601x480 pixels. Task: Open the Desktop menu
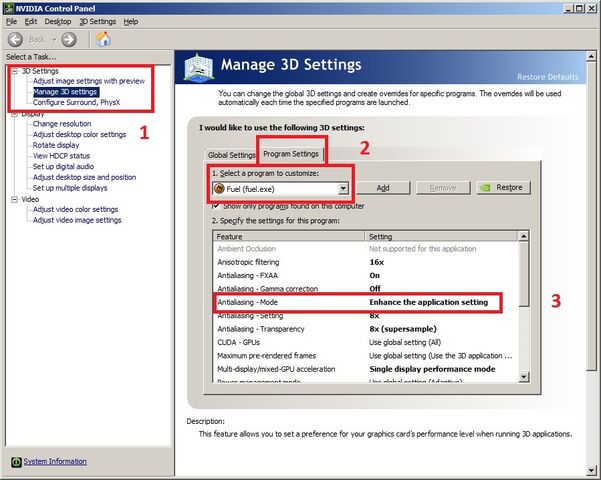tap(58, 22)
